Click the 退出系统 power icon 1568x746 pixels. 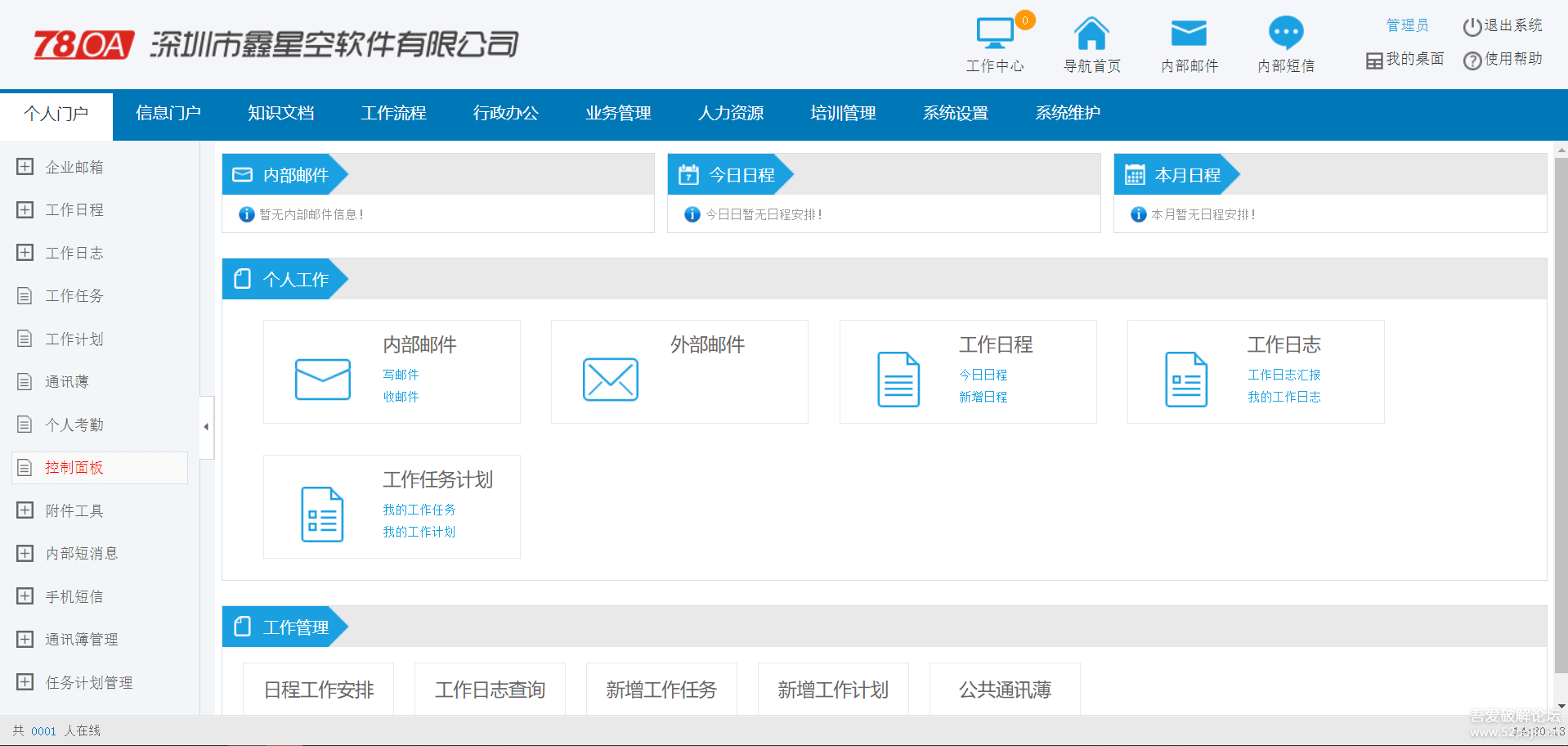point(1472,27)
